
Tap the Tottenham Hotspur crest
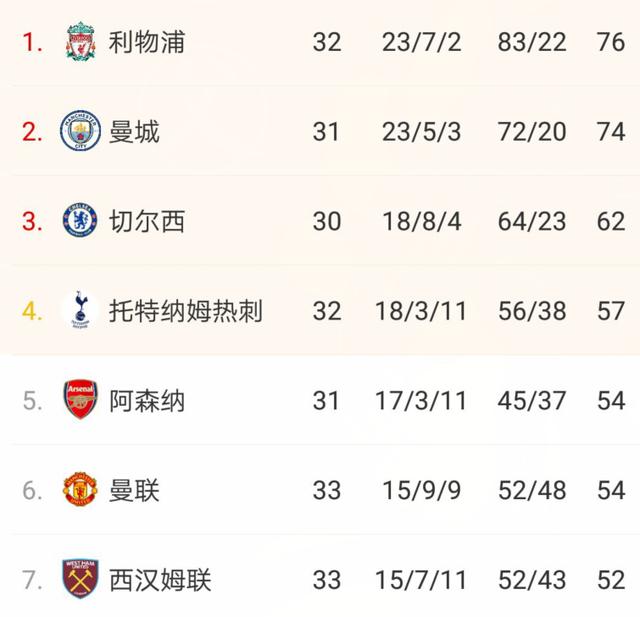[x=80, y=310]
